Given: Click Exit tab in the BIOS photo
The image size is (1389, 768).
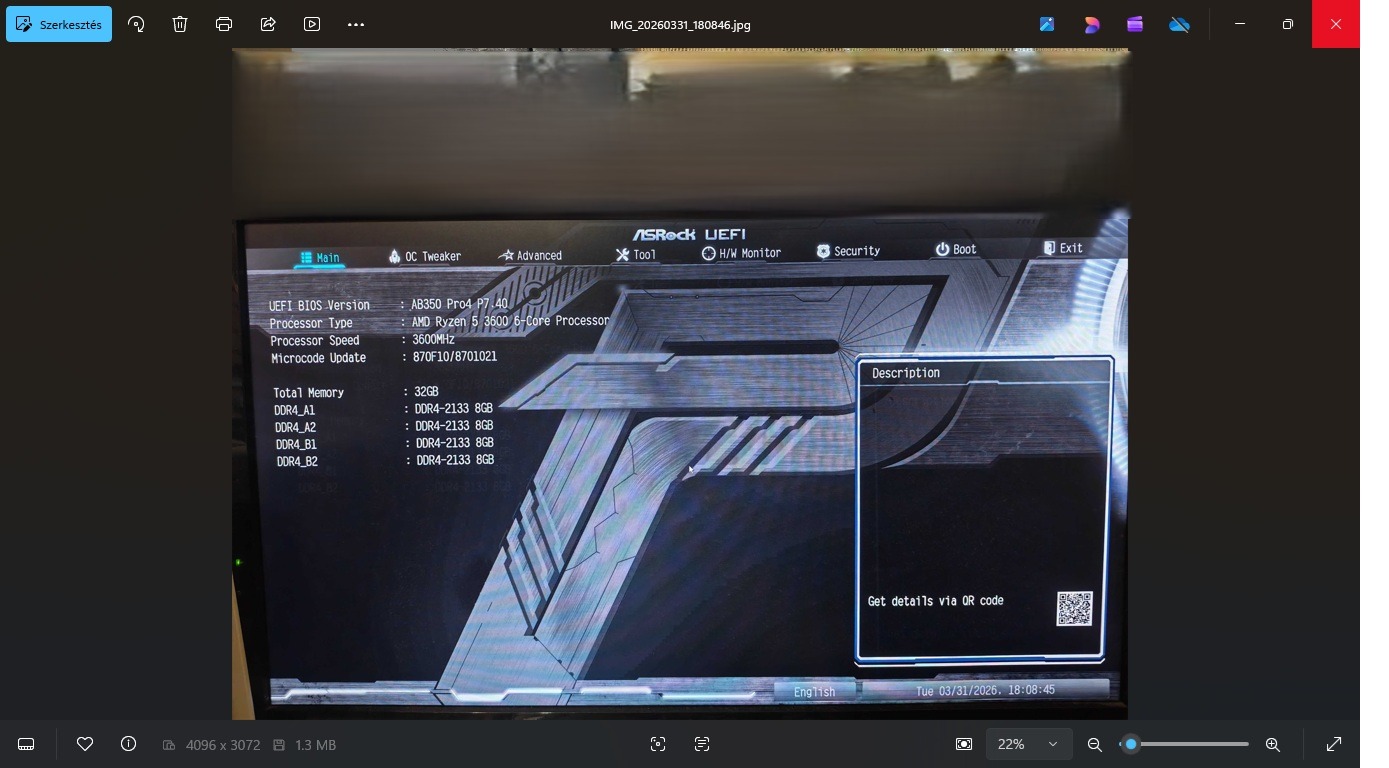Looking at the screenshot, I should pos(1063,248).
